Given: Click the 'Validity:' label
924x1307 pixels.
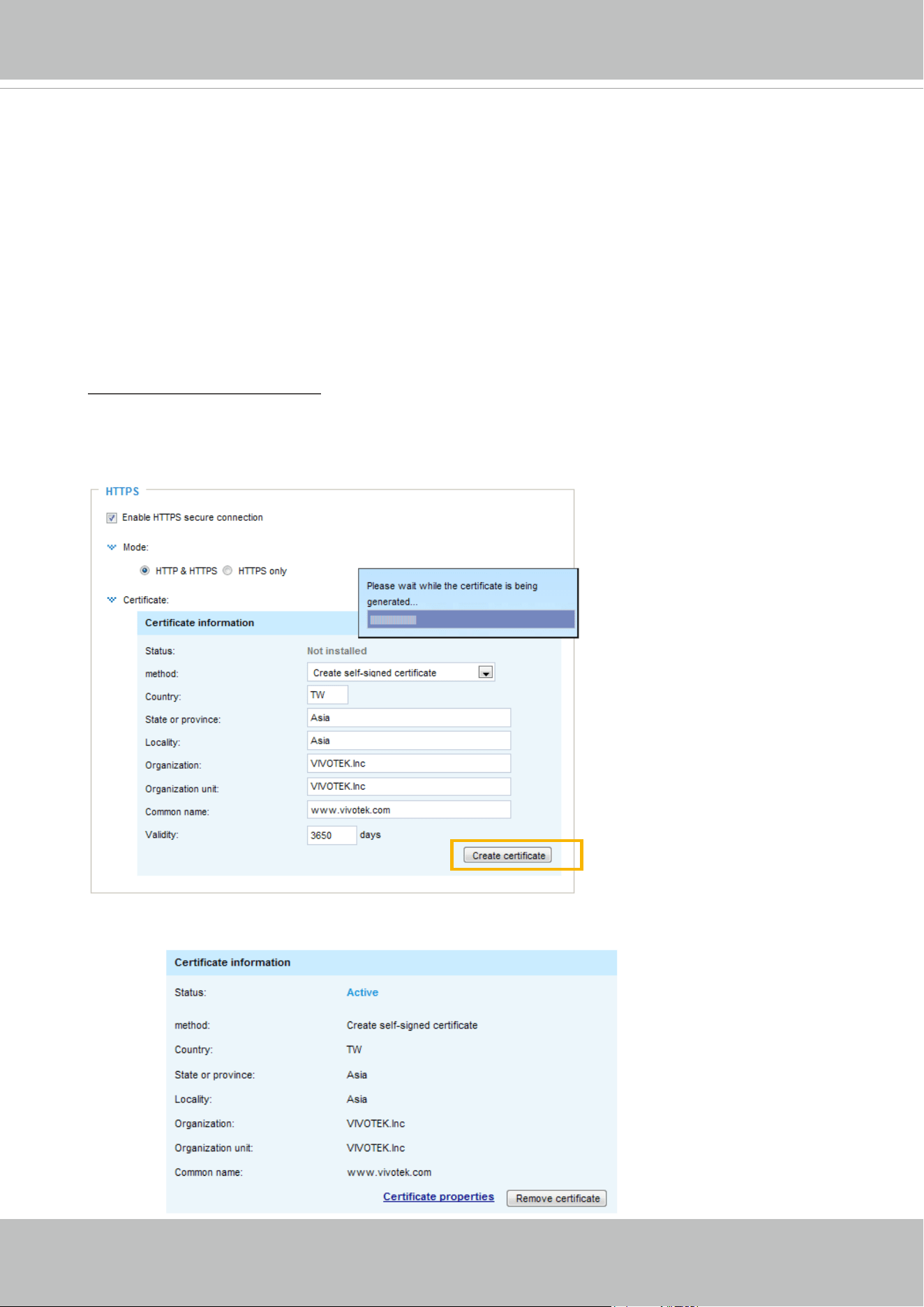Looking at the screenshot, I should click(162, 834).
